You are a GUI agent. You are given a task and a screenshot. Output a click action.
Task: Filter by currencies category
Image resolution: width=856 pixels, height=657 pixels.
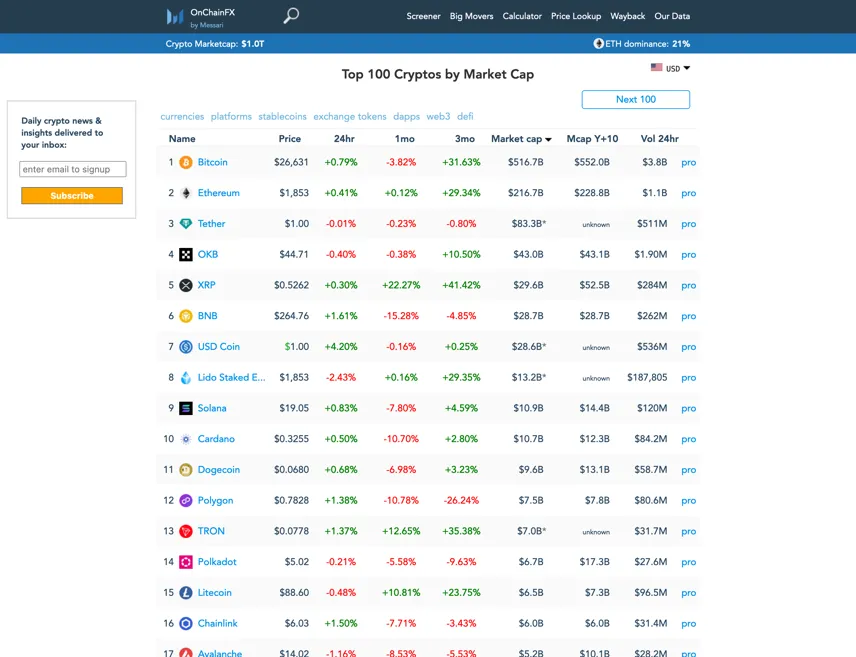pos(182,116)
